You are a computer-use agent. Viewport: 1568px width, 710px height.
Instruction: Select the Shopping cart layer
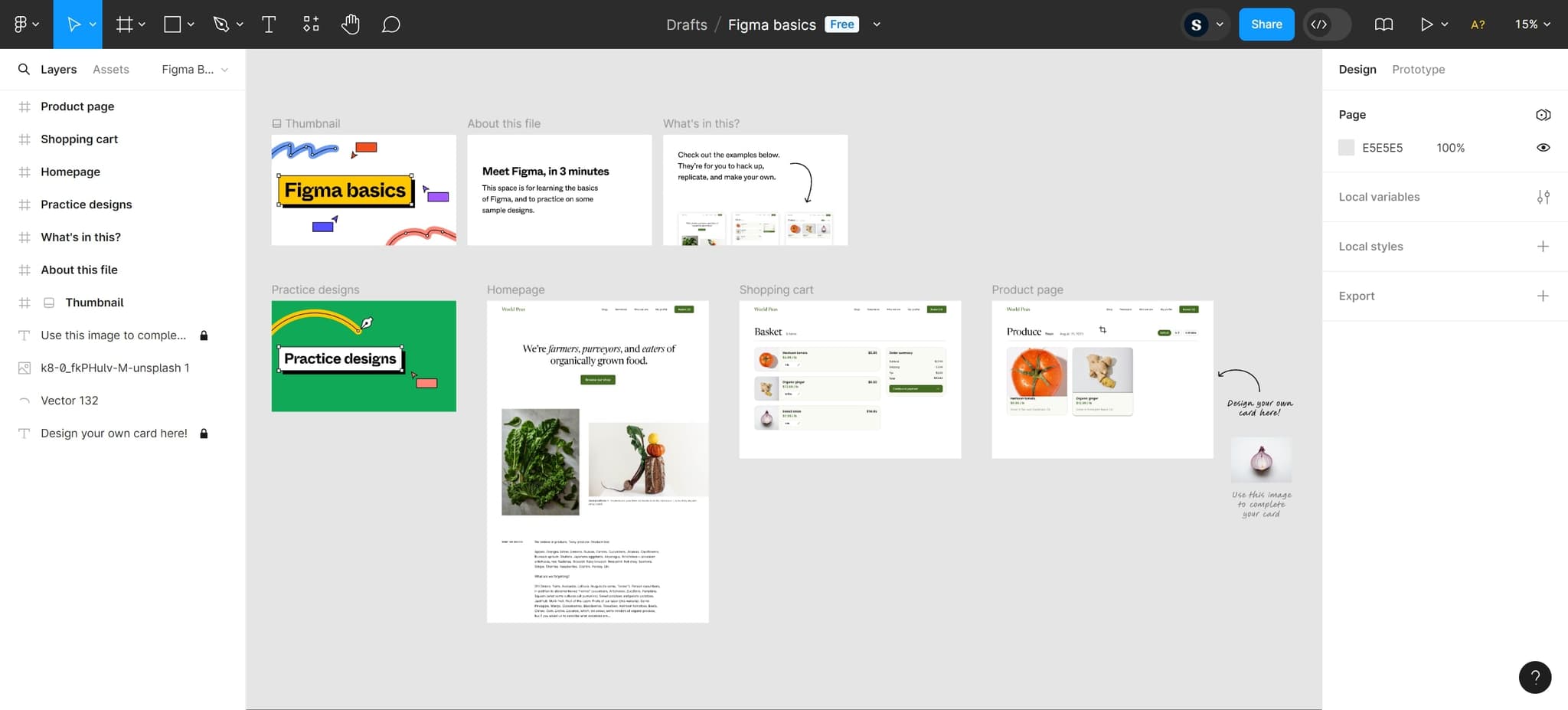pos(79,139)
